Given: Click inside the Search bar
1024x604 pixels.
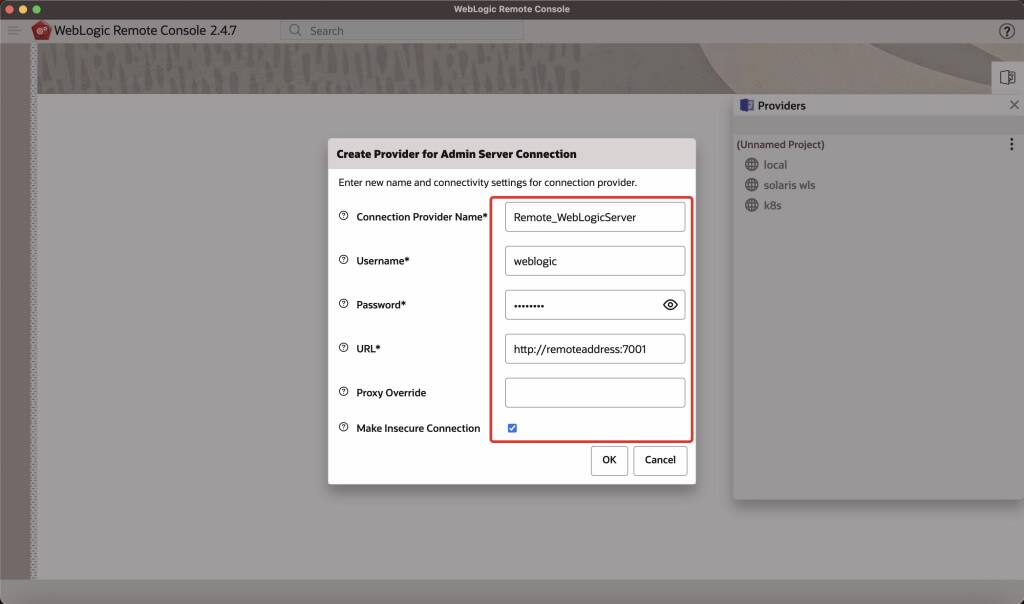Looking at the screenshot, I should pyautogui.click(x=400, y=30).
